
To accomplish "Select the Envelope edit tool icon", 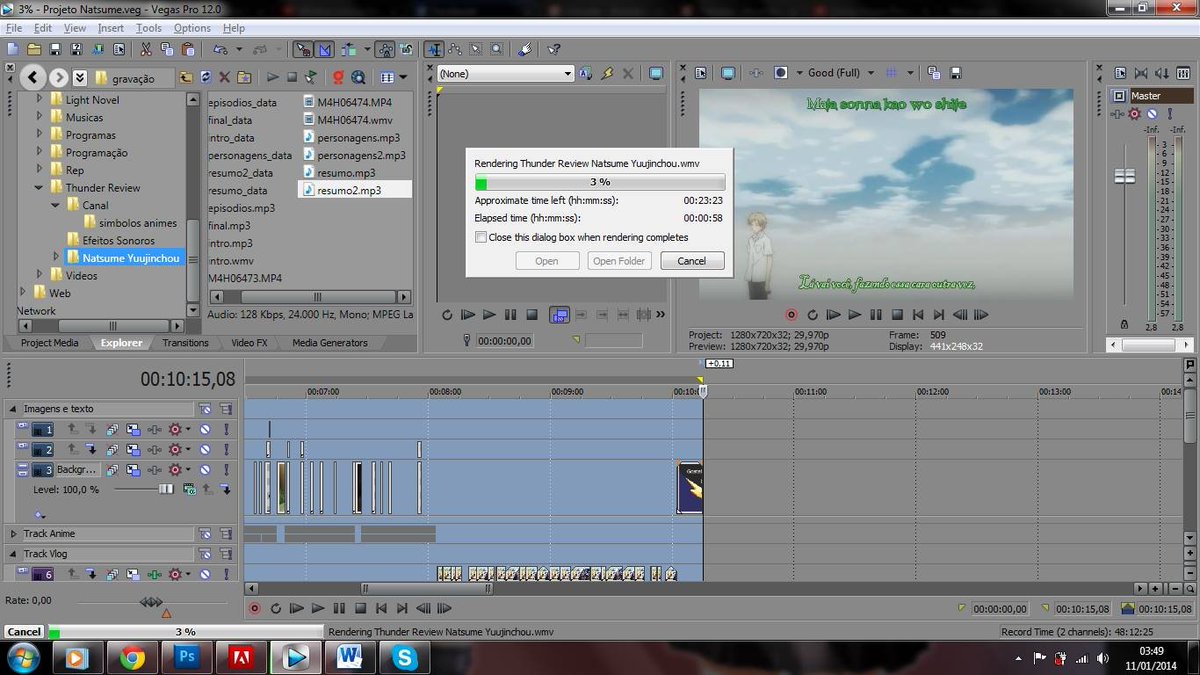I will (454, 48).
